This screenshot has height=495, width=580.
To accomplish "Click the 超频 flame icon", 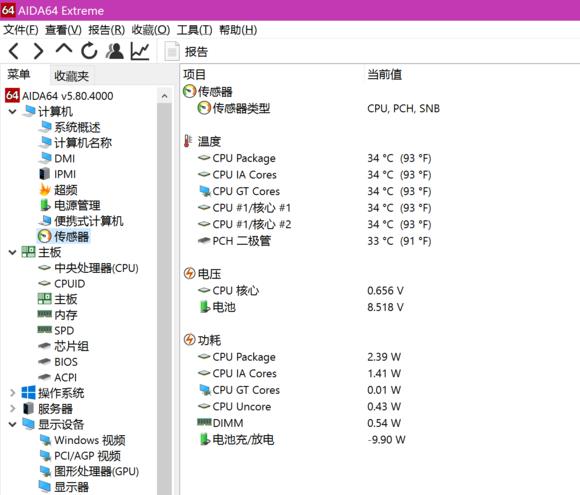I will click(45, 190).
